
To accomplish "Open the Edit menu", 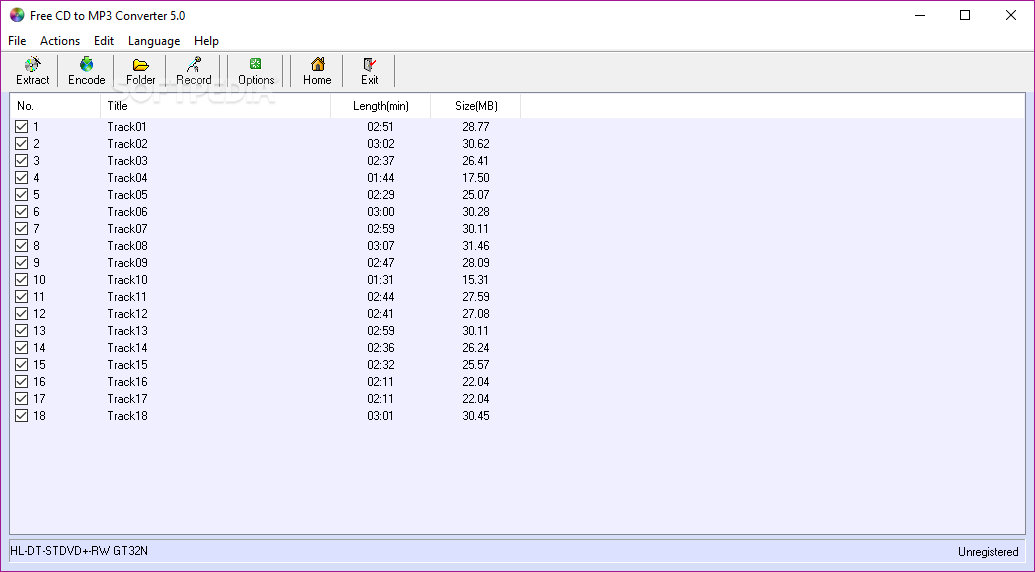I will (104, 41).
